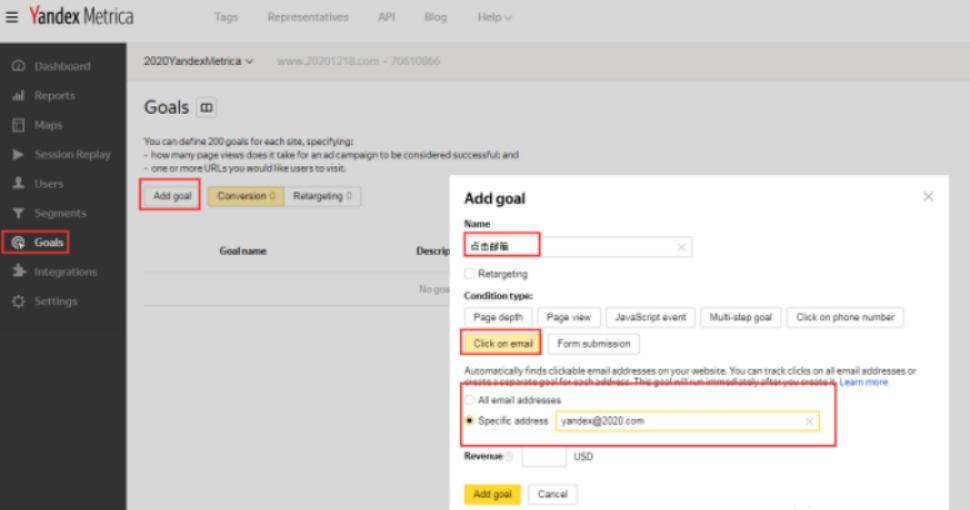The height and width of the screenshot is (510, 970).
Task: Click the Users person icon
Action: point(19,183)
